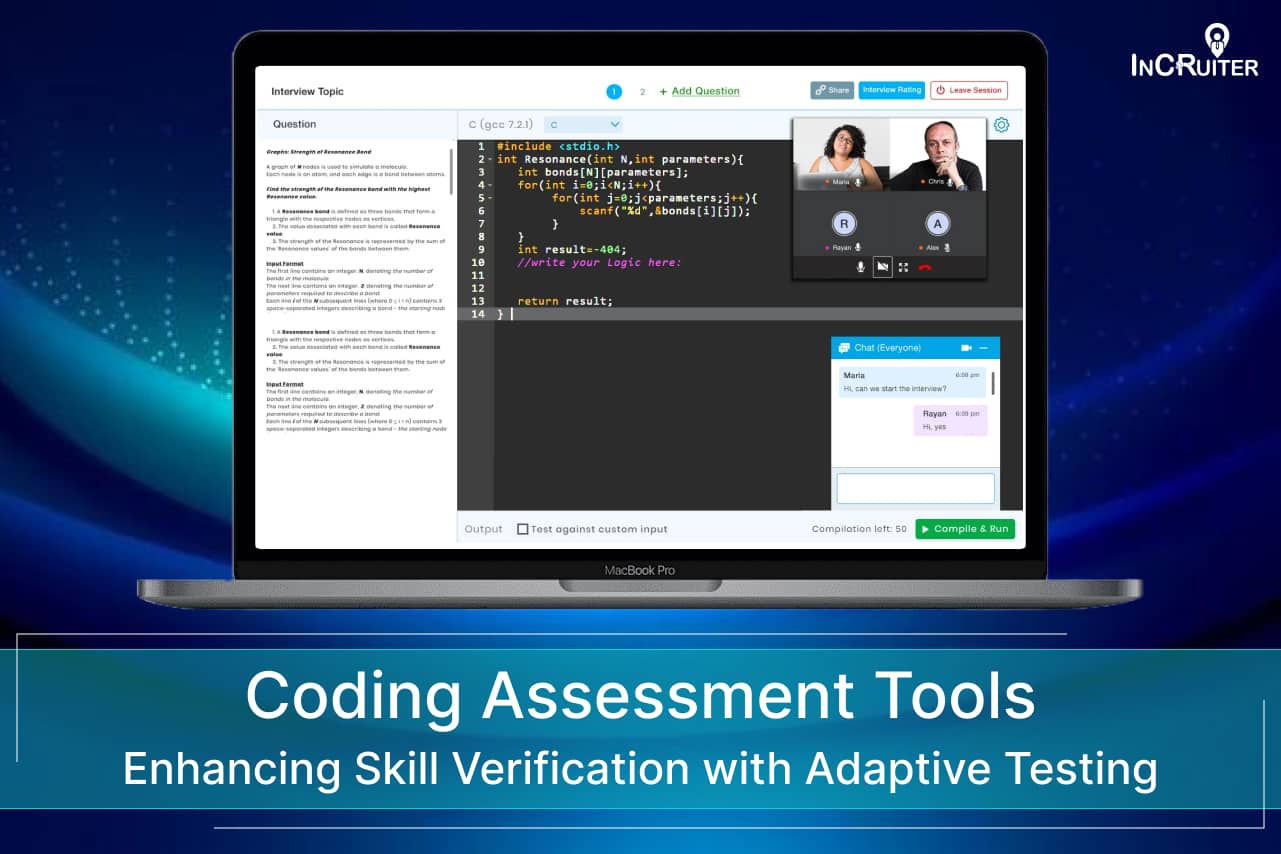Click the microphone icon next to Maria

coord(858,183)
